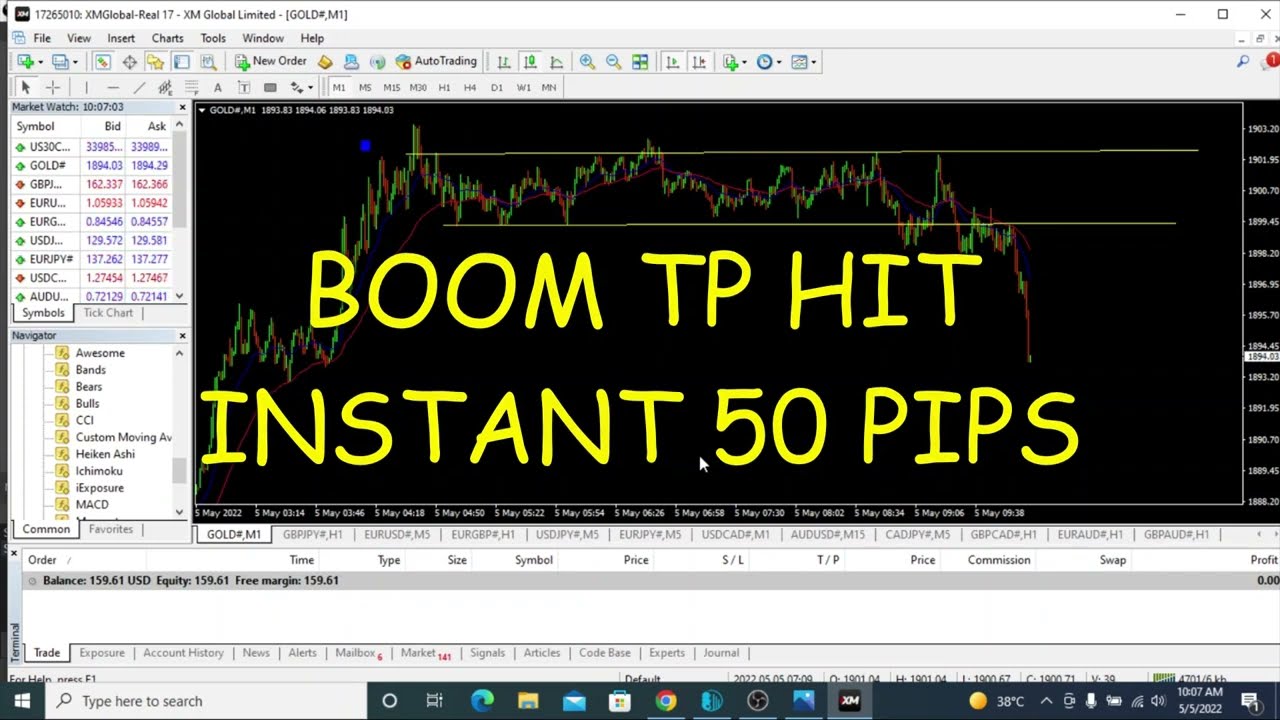Select bar chart display icon
The height and width of the screenshot is (720, 1280).
[503, 62]
